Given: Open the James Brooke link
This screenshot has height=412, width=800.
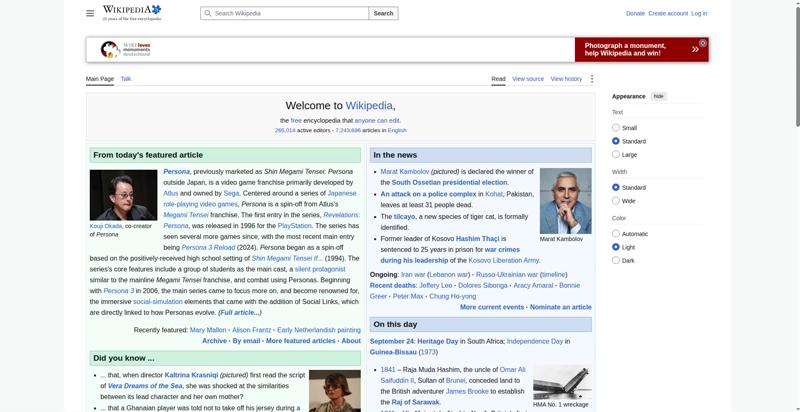Looking at the screenshot, I should pyautogui.click(x=467, y=391).
